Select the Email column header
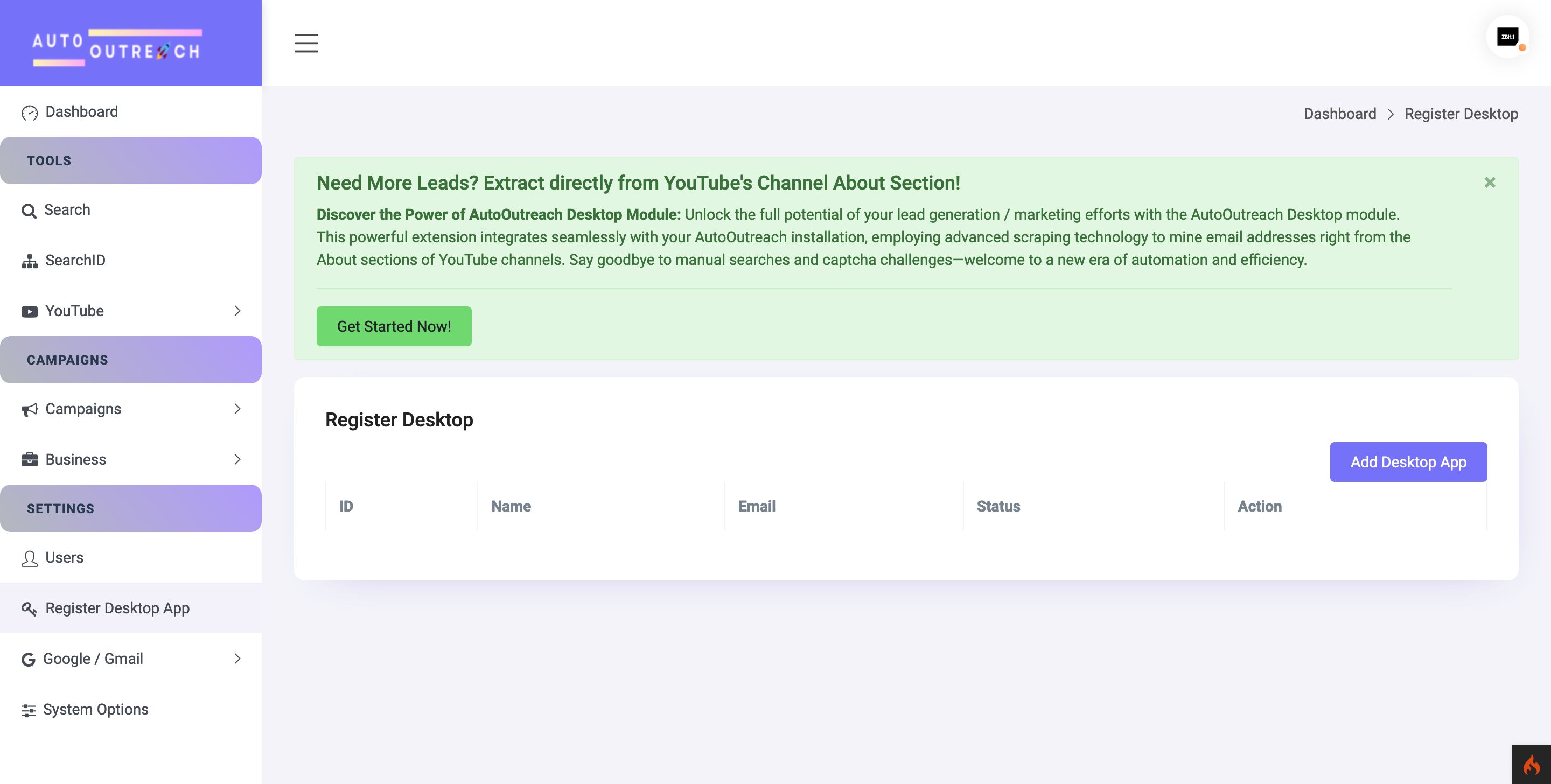1551x784 pixels. coord(756,506)
